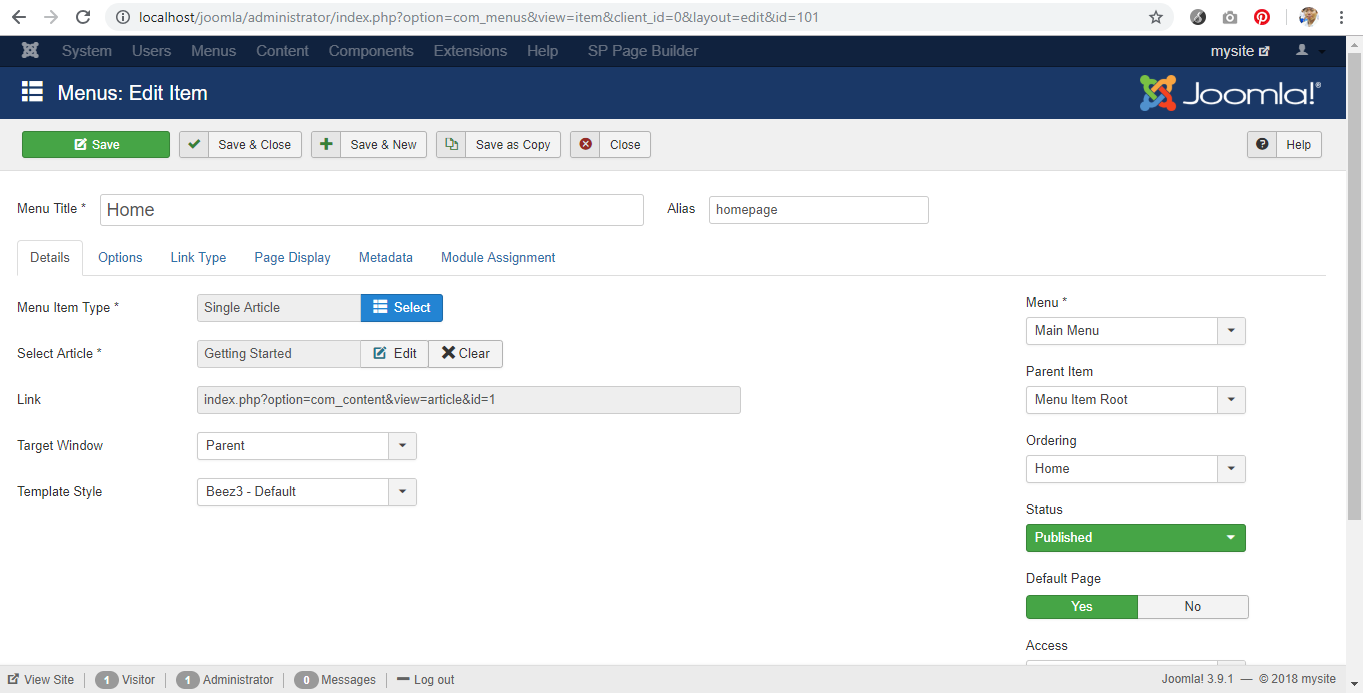This screenshot has width=1363, height=693.
Task: Set Default Page to No
Action: click(x=1192, y=606)
